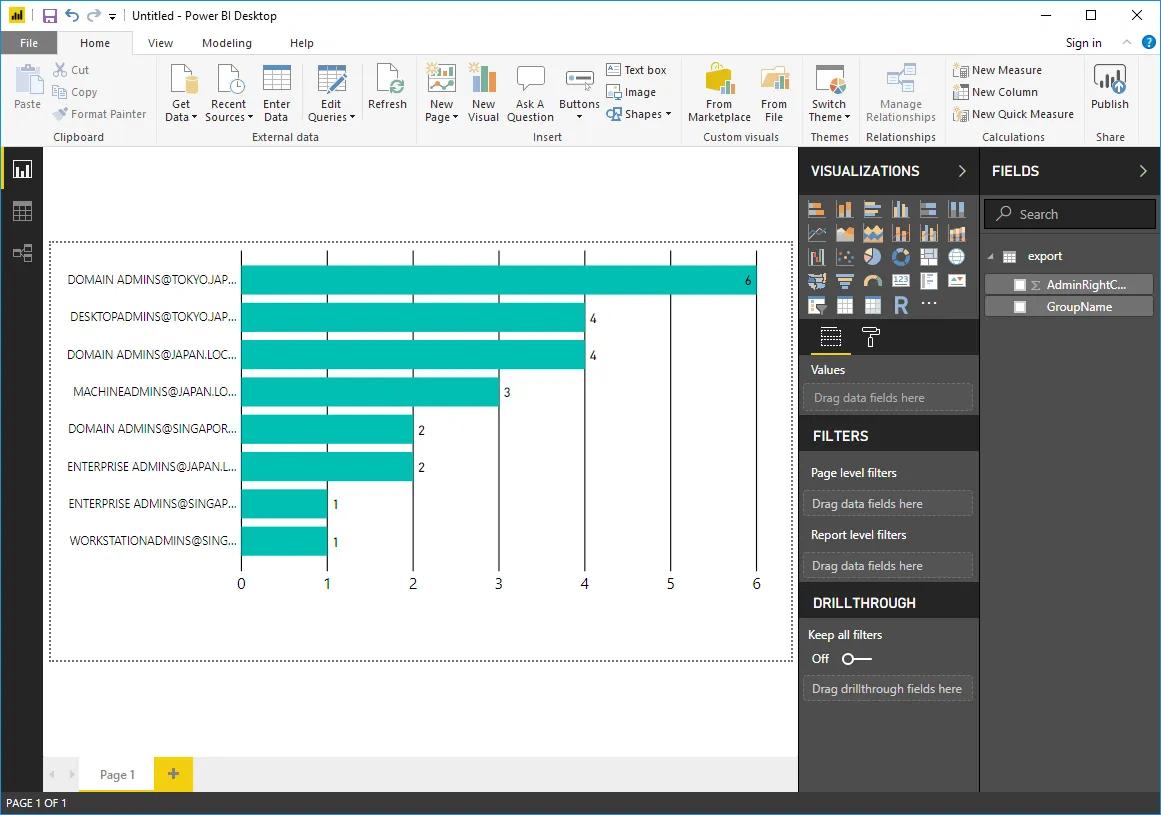Screen dimensions: 1161x815
Task: Insert a Text box
Action: click(x=636, y=70)
